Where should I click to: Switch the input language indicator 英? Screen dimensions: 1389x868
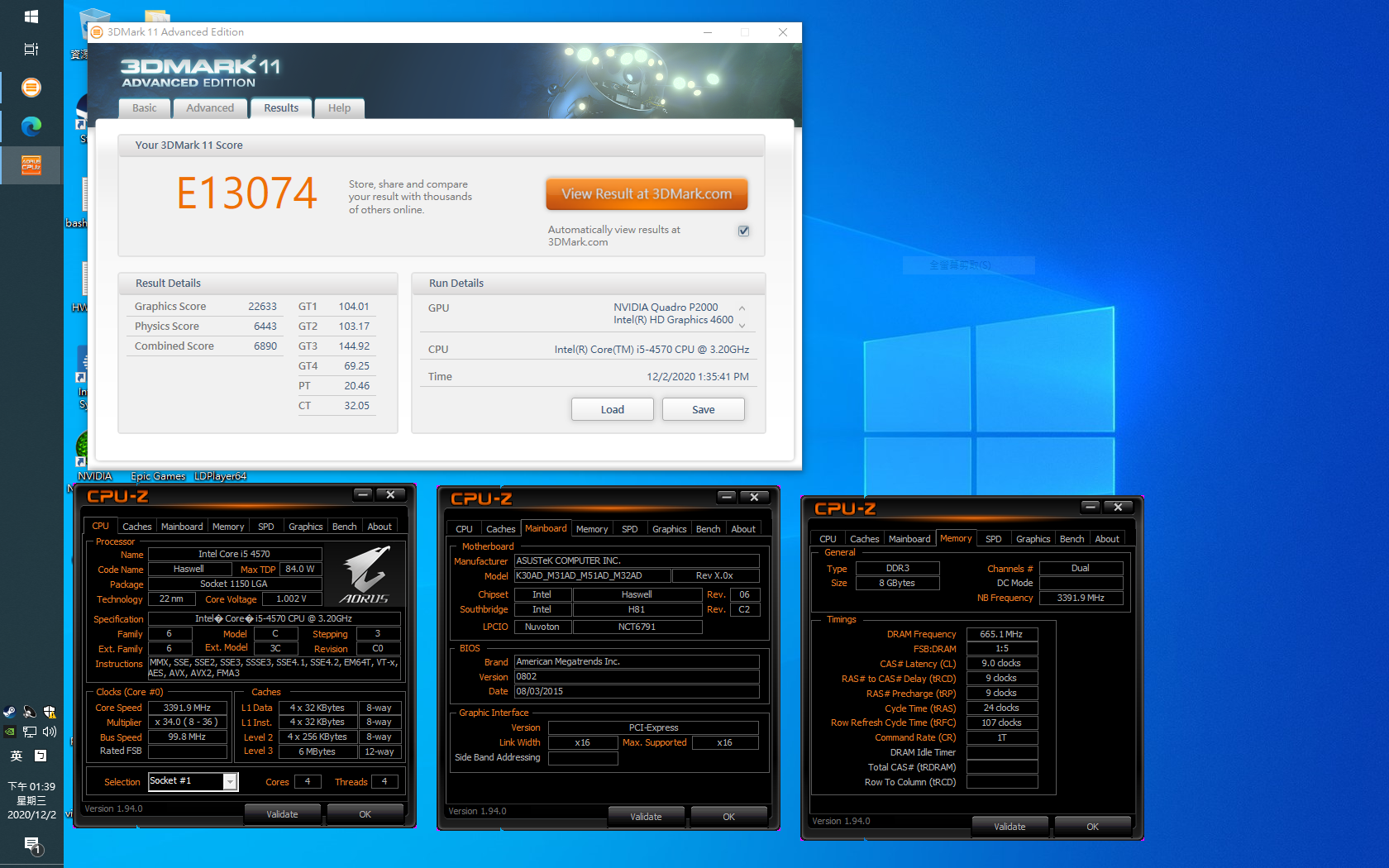[x=17, y=756]
